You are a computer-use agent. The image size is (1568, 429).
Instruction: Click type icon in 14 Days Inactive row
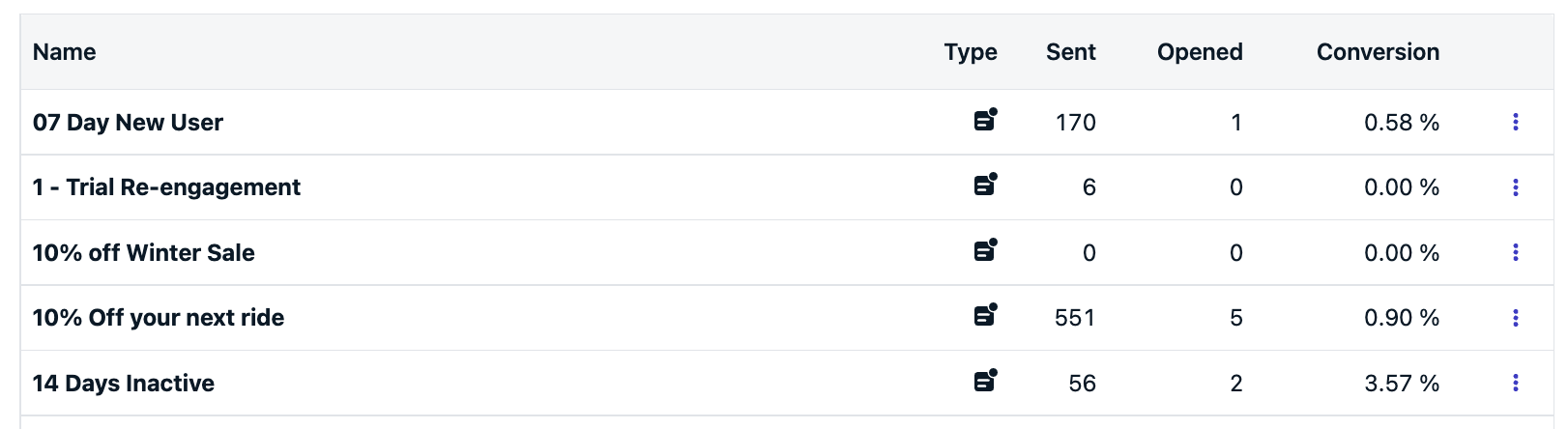(985, 381)
